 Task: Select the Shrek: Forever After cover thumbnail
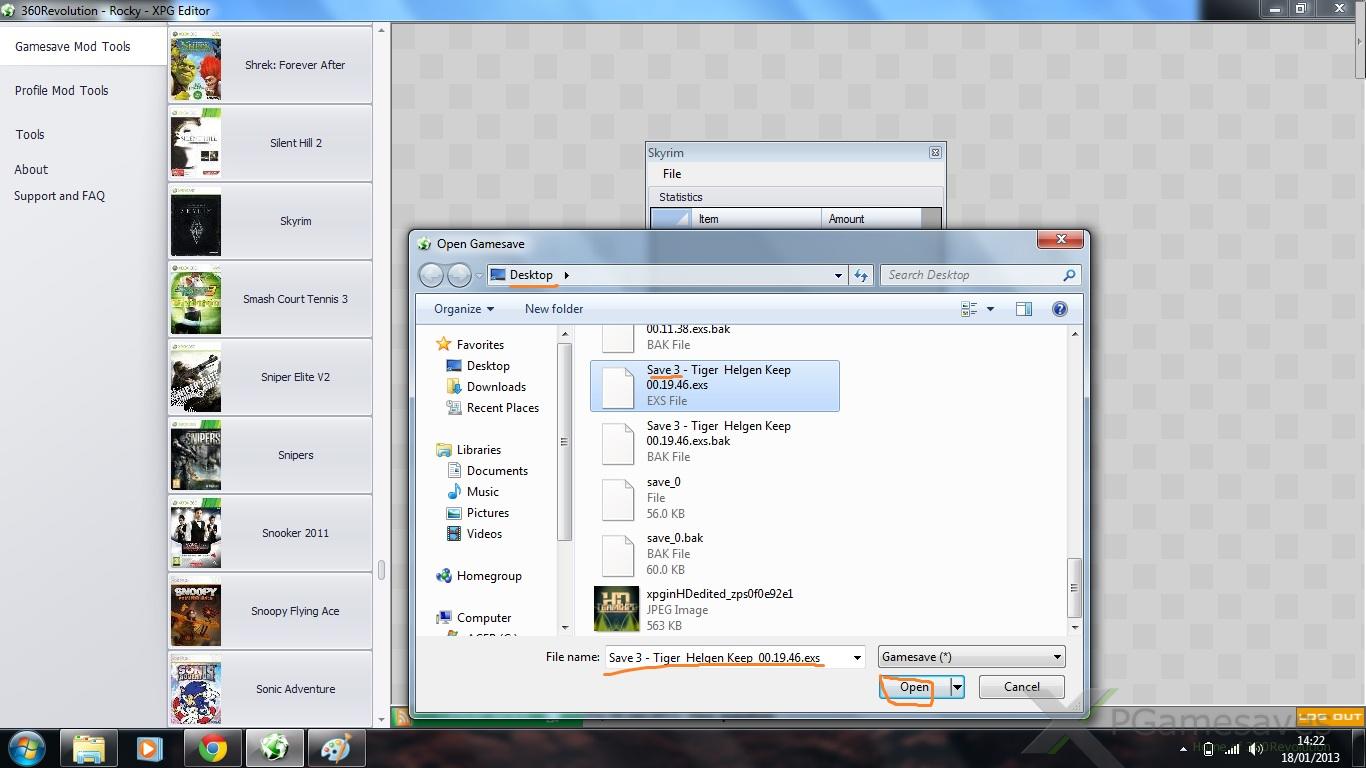coord(195,65)
